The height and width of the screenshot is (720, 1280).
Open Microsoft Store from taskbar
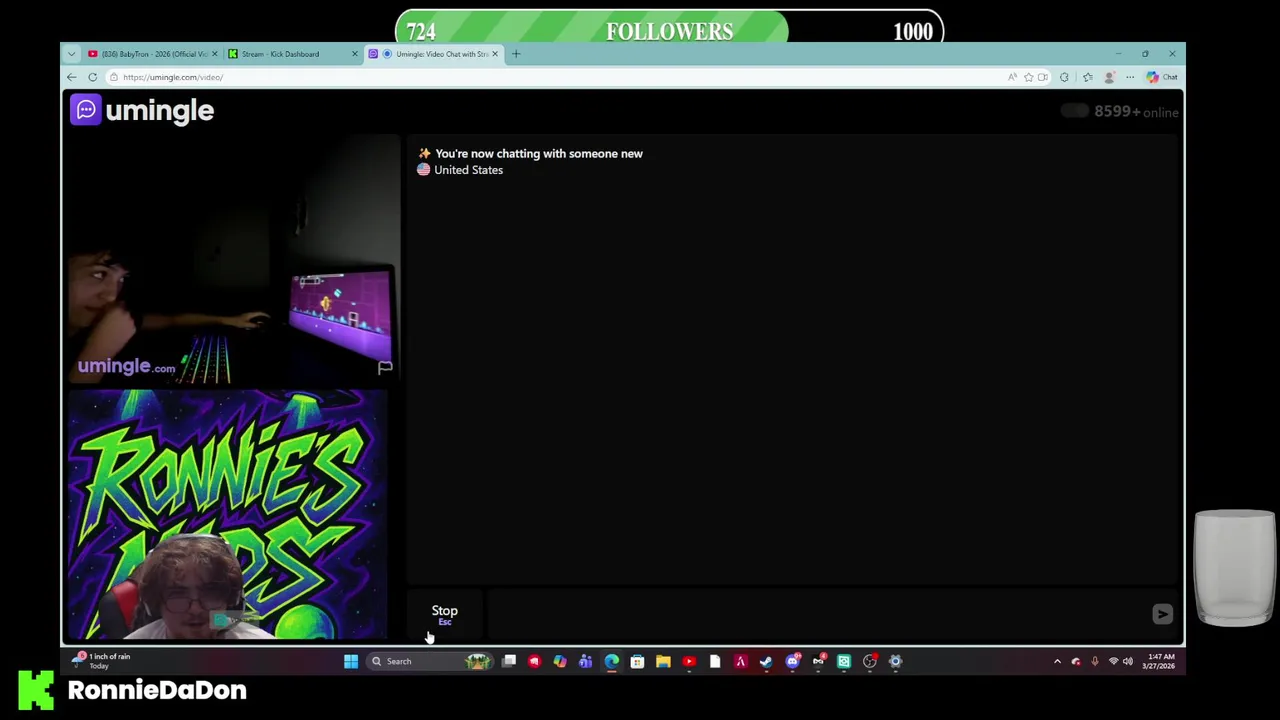(x=637, y=661)
